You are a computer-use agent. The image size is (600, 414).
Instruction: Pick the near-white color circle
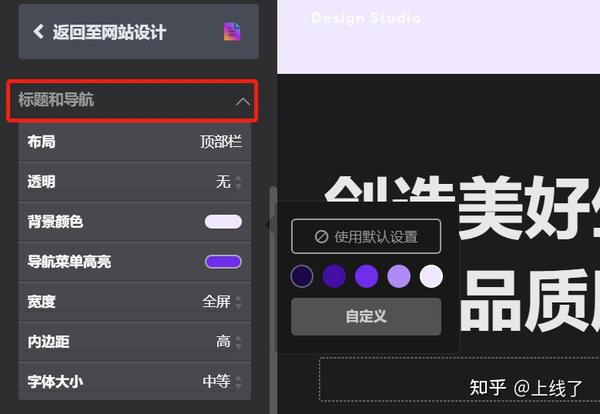(x=431, y=276)
